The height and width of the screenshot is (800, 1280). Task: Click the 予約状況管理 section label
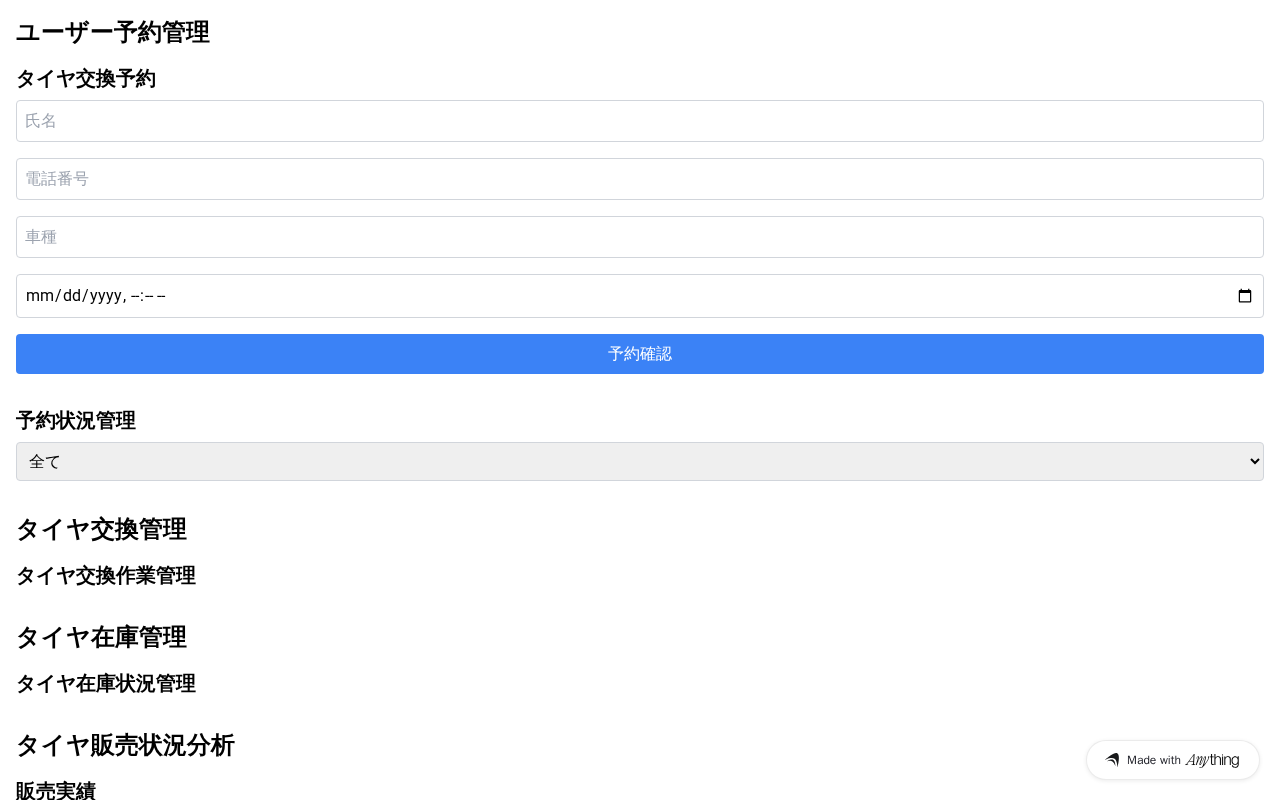pos(76,421)
